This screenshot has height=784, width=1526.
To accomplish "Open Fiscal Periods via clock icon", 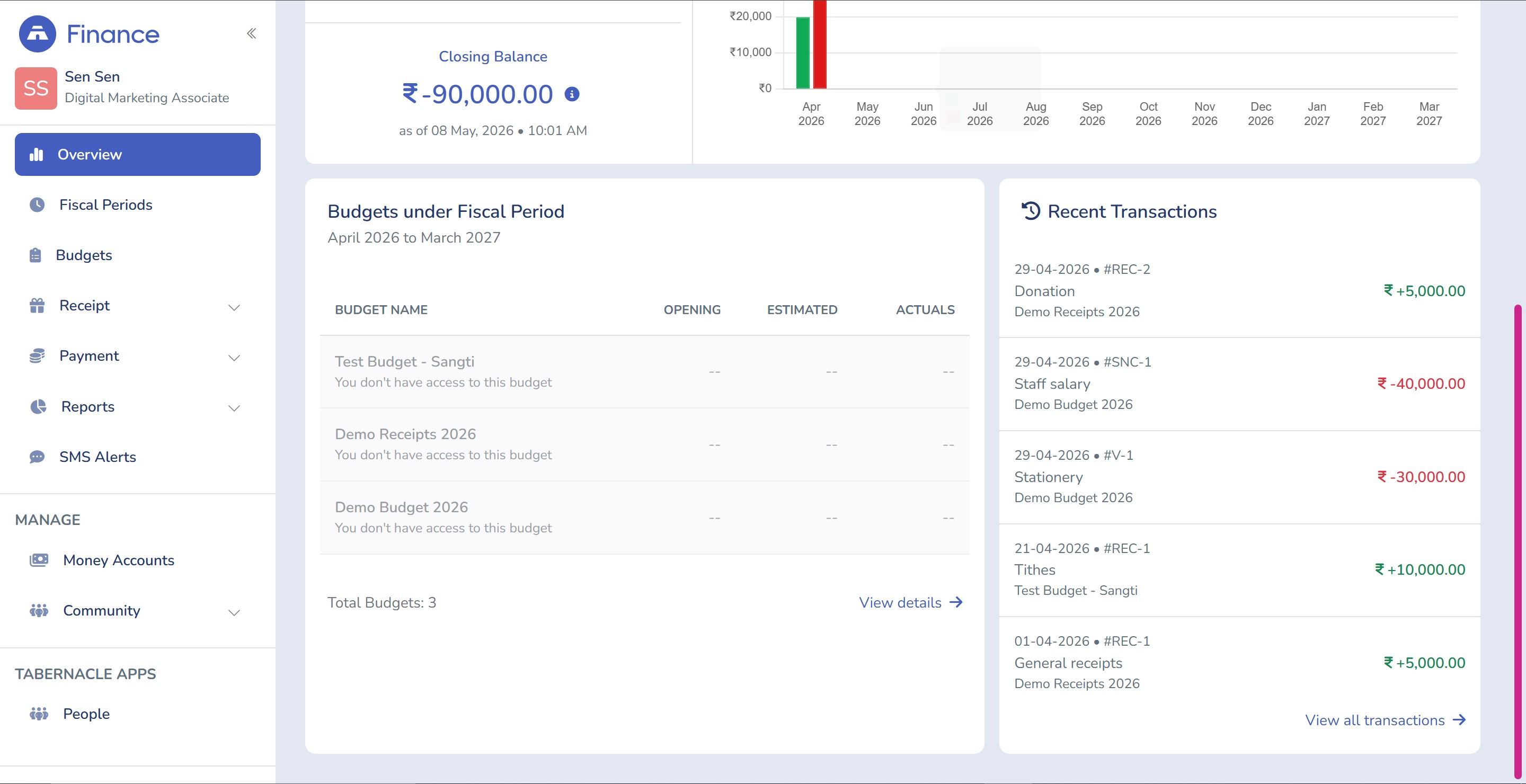I will click(x=37, y=205).
